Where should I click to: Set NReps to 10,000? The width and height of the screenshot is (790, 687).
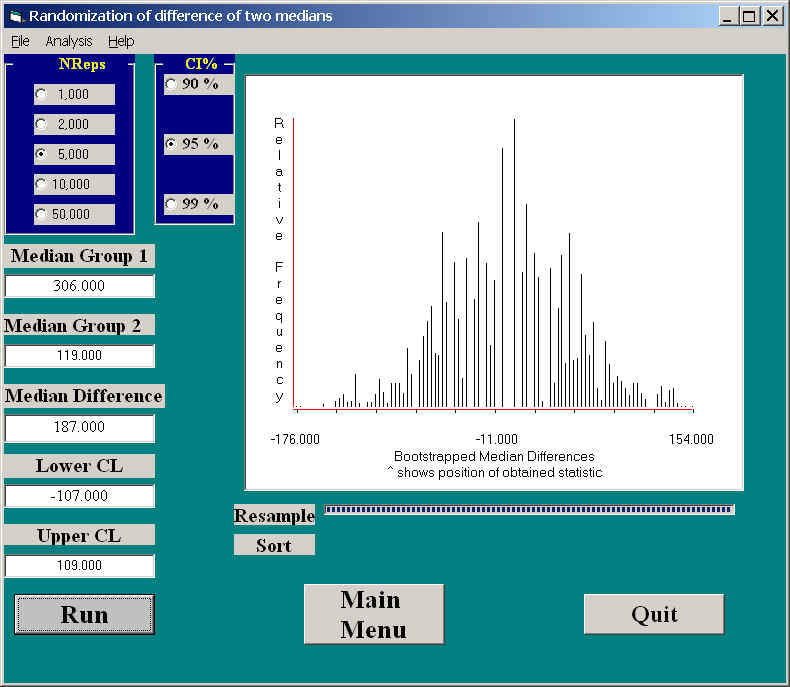41,184
